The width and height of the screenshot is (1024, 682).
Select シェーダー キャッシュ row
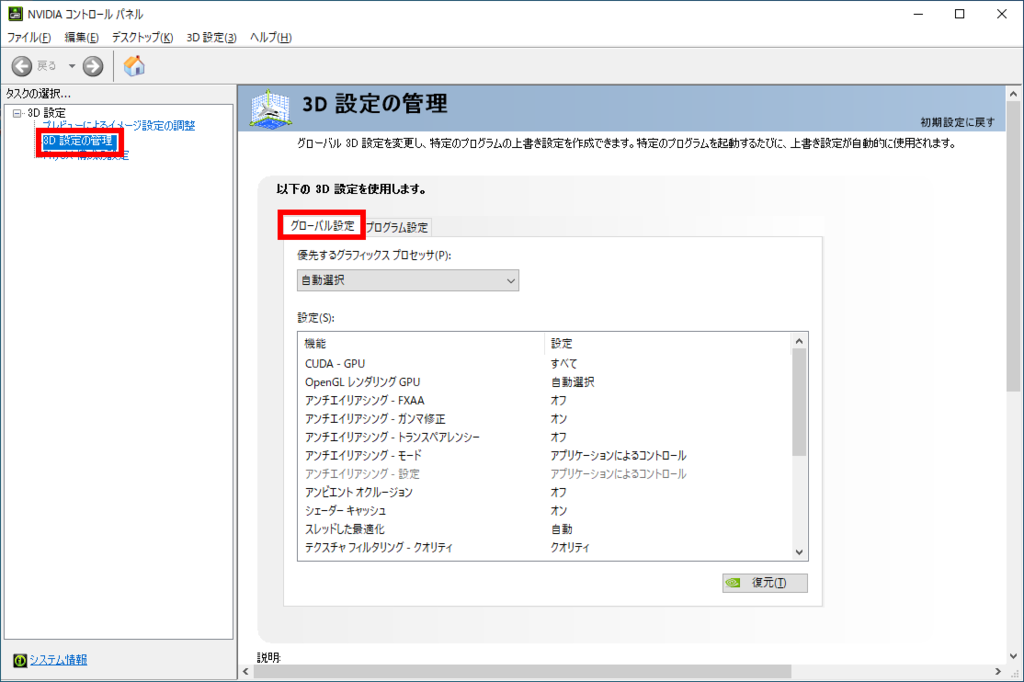[x=546, y=510]
